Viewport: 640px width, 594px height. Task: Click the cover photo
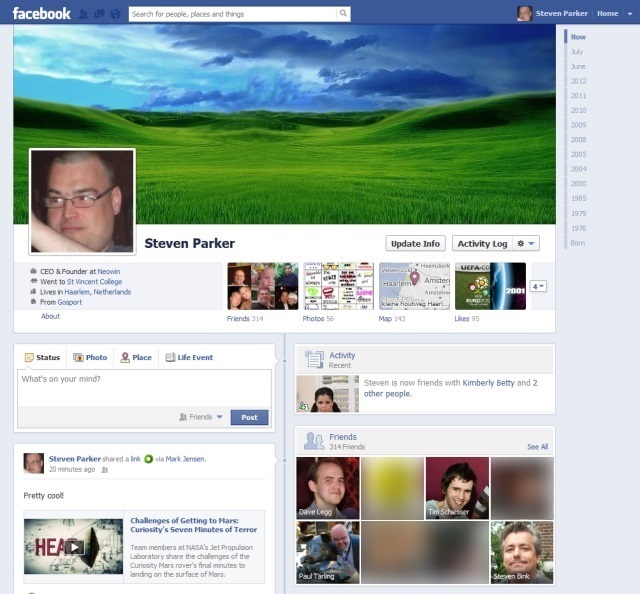click(x=284, y=124)
